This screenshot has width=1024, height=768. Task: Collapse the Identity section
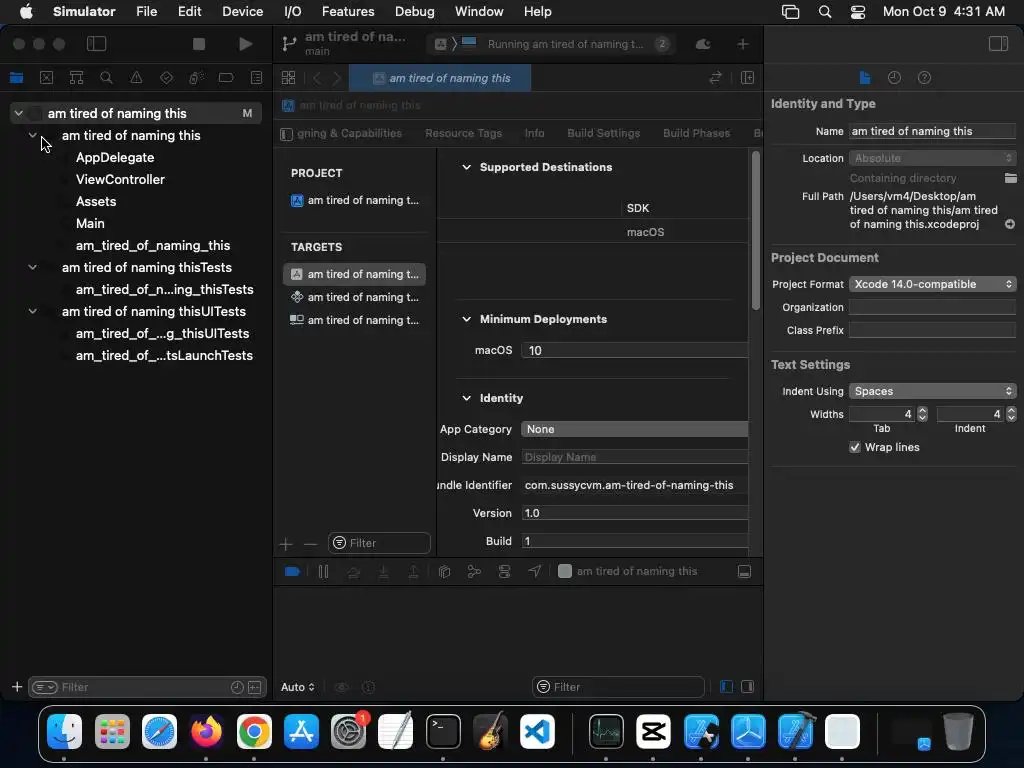tap(466, 398)
